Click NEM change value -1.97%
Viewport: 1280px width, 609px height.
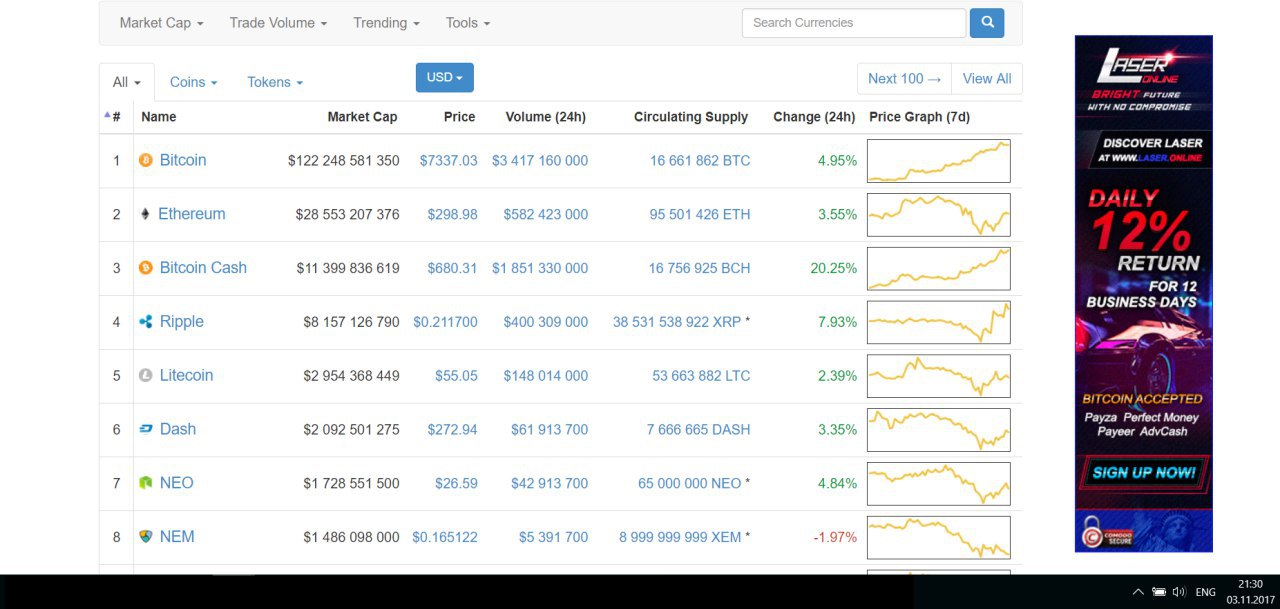tap(835, 538)
